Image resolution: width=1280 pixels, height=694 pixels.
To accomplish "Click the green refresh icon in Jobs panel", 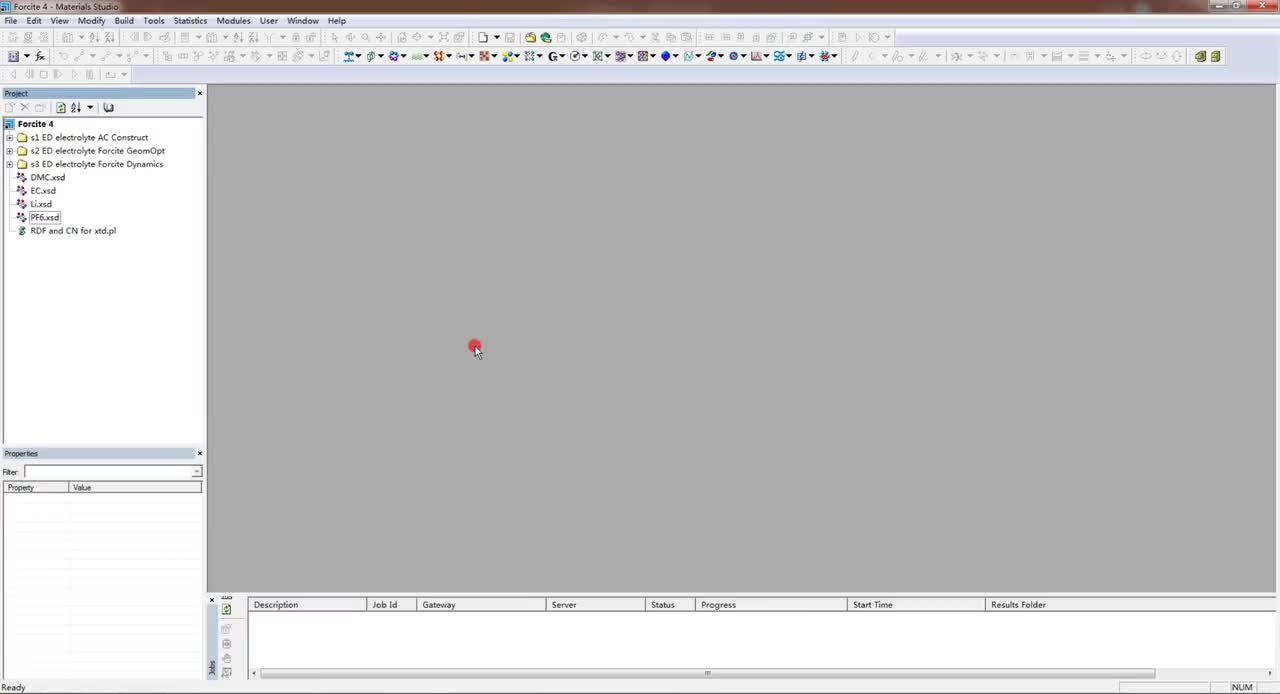I will (226, 609).
